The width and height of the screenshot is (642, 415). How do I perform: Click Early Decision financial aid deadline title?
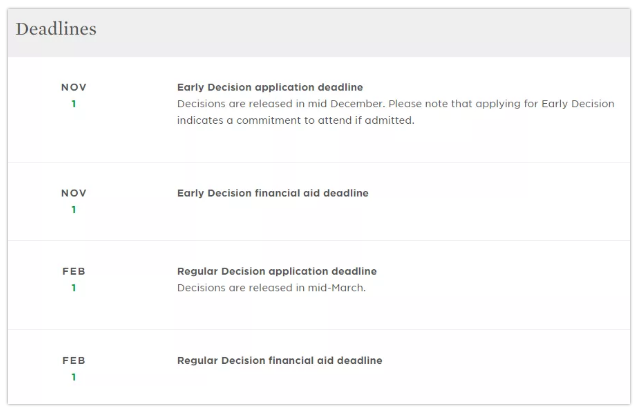273,193
